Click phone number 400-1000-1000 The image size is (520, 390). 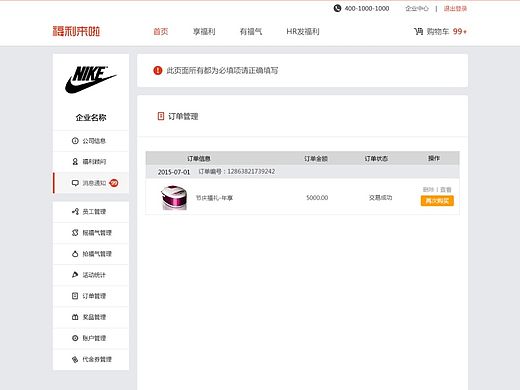click(x=367, y=8)
